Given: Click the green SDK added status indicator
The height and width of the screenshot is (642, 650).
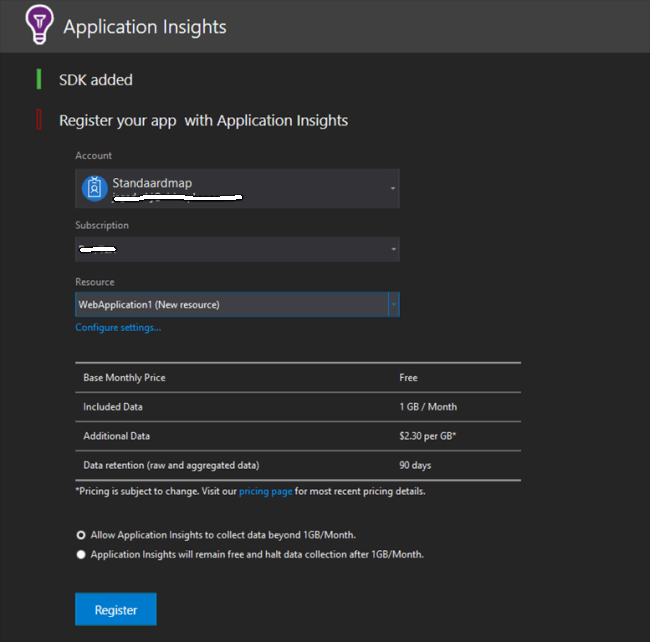Looking at the screenshot, I should click(39, 79).
